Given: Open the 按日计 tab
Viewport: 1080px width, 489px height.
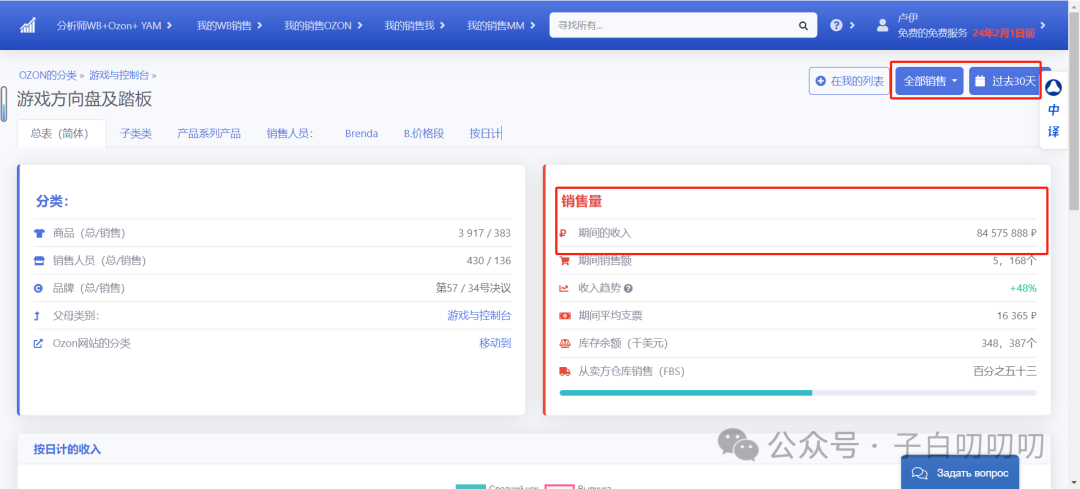Looking at the screenshot, I should click(486, 134).
